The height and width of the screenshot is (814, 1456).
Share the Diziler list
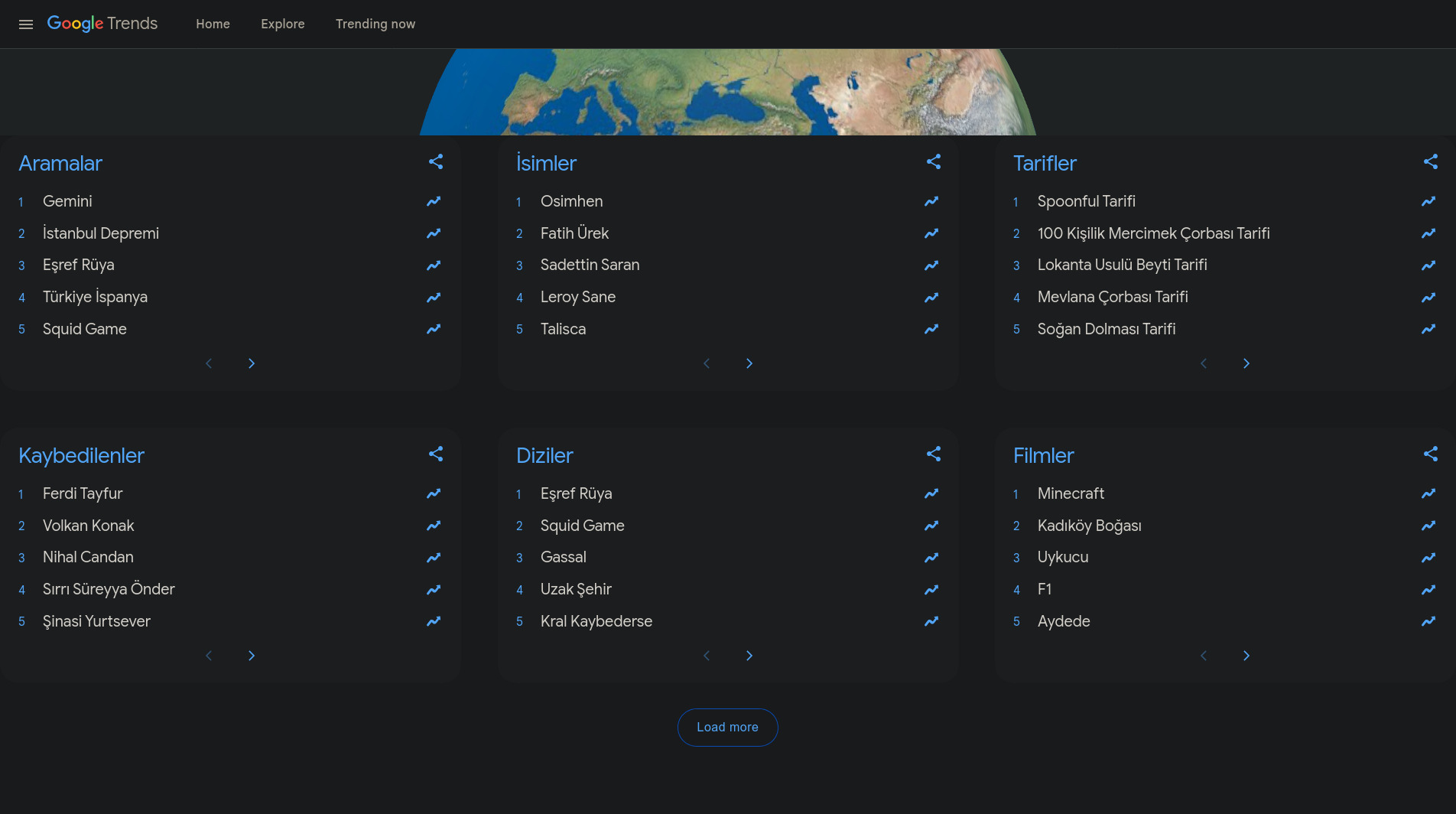click(933, 454)
